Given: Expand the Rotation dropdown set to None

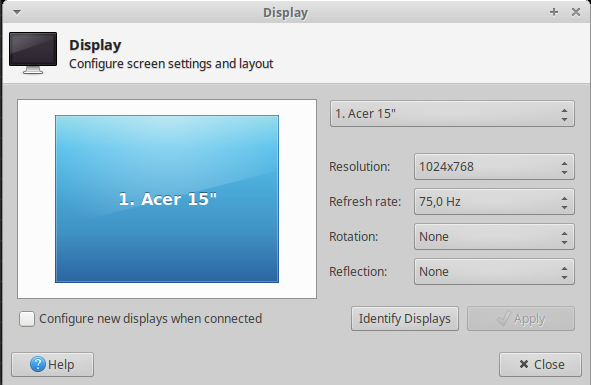Looking at the screenshot, I should (x=494, y=236).
